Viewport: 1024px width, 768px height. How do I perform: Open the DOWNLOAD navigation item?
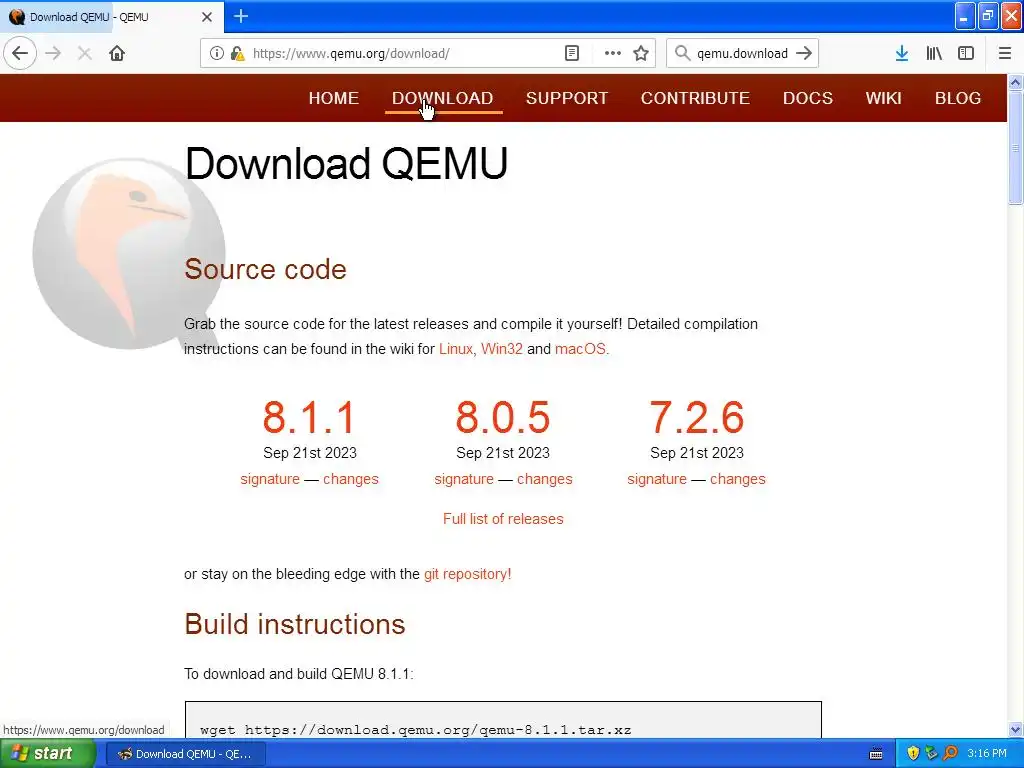point(443,98)
